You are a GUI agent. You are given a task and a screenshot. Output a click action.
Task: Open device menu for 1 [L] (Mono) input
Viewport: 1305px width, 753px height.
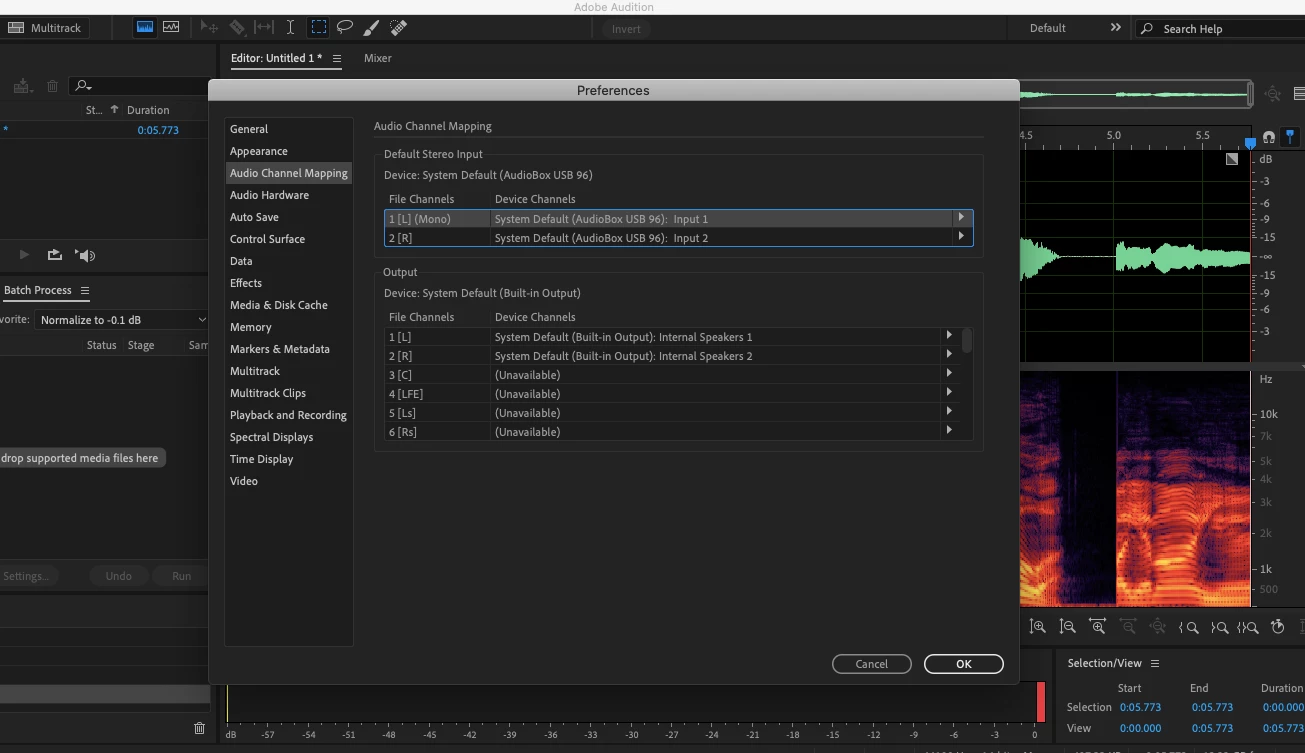pyautogui.click(x=961, y=218)
